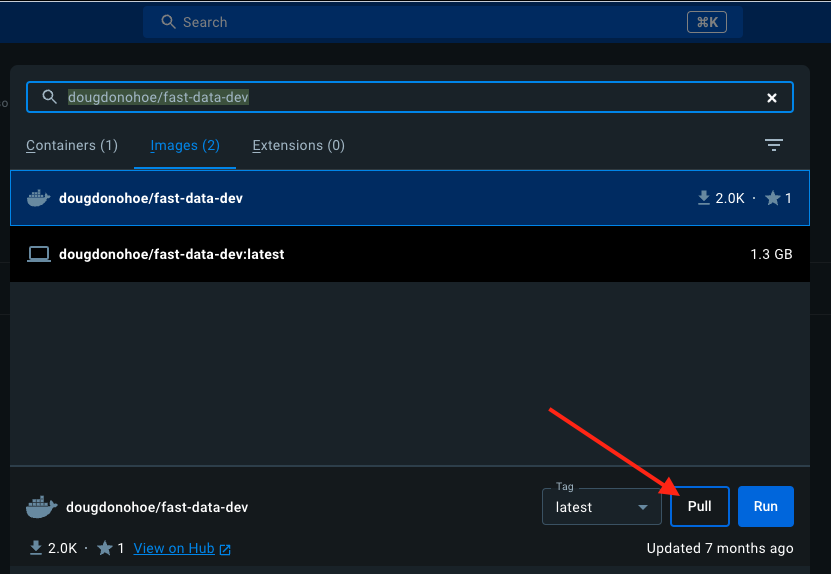Click the magnifier icon in top Search bar
The width and height of the screenshot is (831, 574).
(169, 22)
